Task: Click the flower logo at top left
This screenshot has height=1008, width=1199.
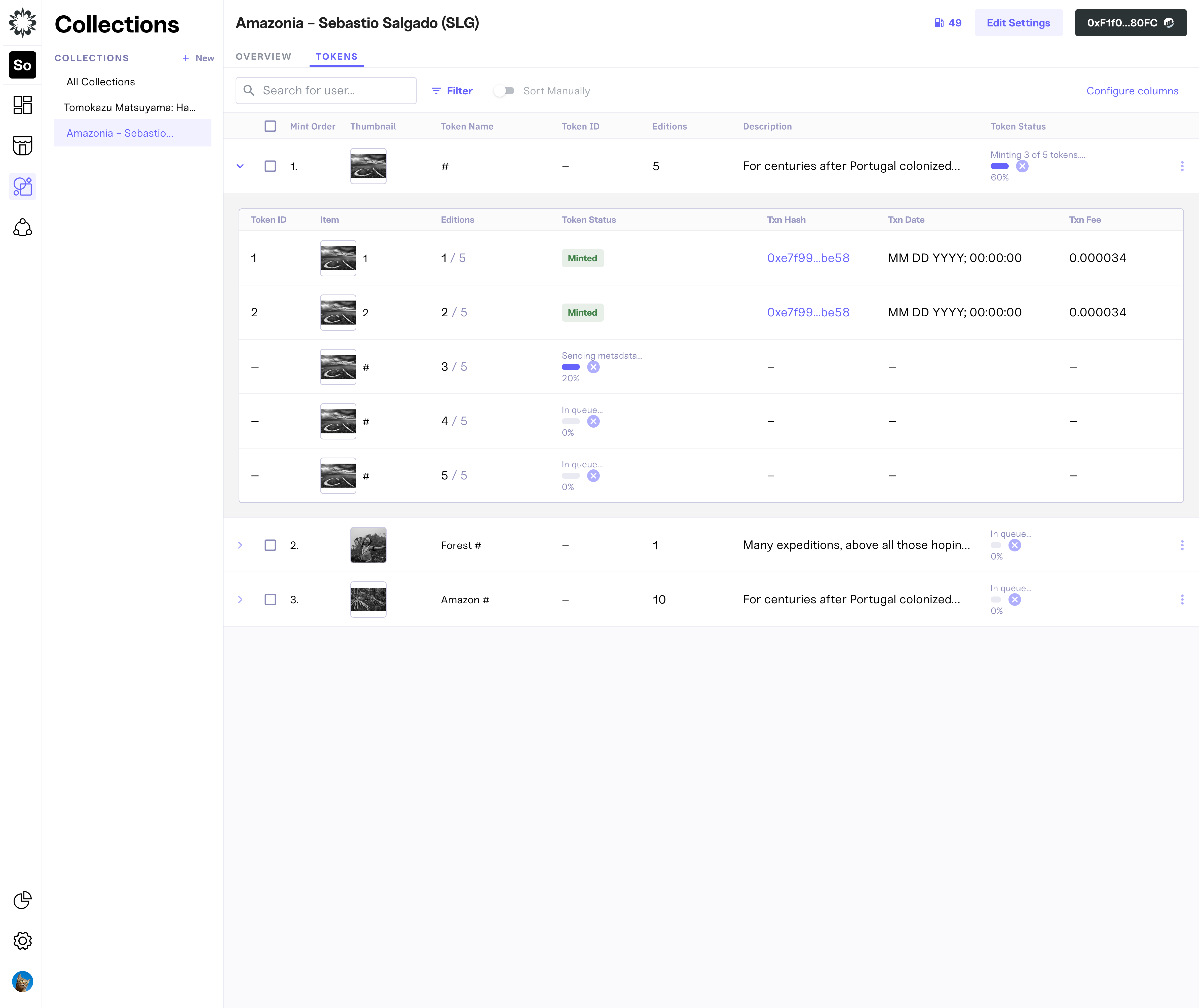Action: coord(22,22)
